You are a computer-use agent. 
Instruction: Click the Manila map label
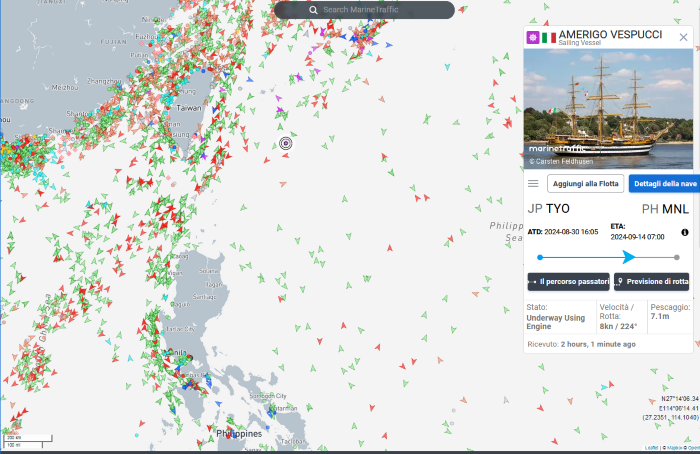click(x=178, y=353)
